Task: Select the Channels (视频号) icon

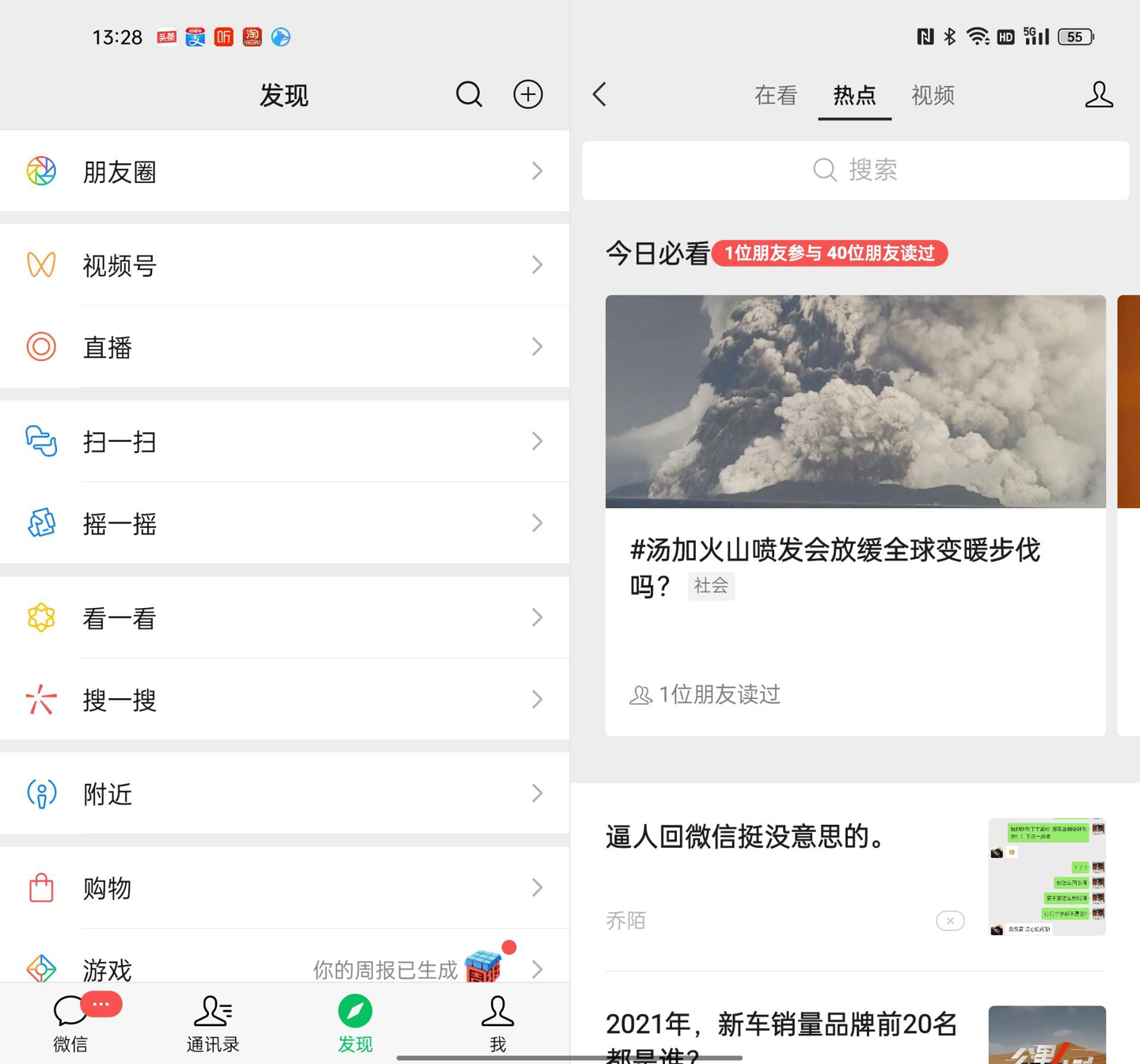Action: pos(40,266)
